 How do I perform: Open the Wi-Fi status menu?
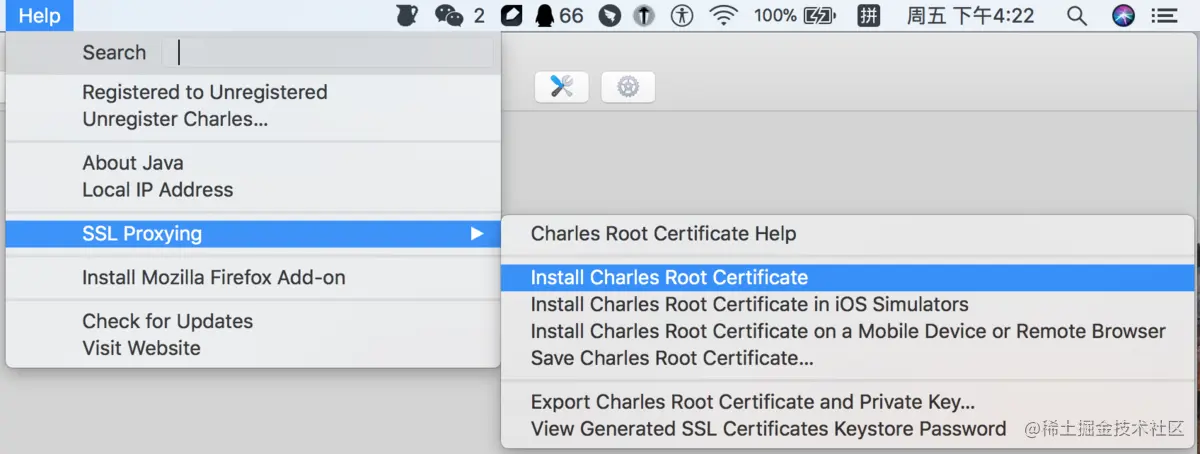point(723,16)
